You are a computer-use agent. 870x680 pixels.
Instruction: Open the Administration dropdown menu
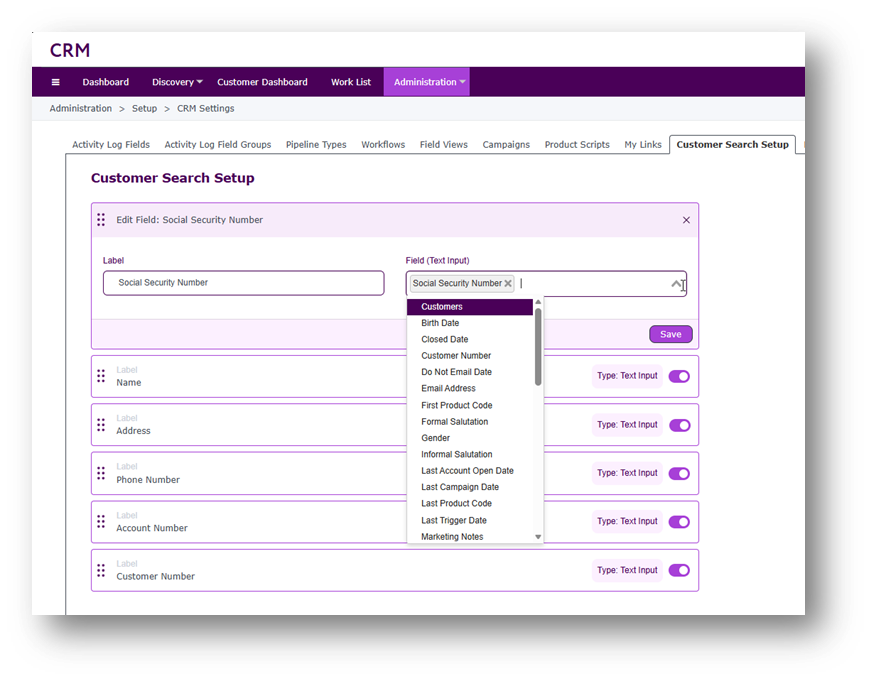point(426,82)
